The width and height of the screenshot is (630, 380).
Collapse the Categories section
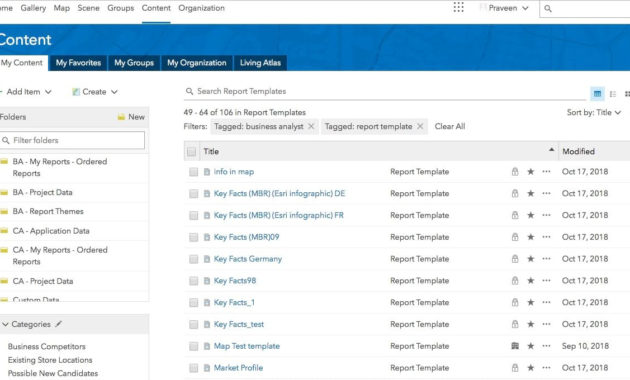point(6,324)
